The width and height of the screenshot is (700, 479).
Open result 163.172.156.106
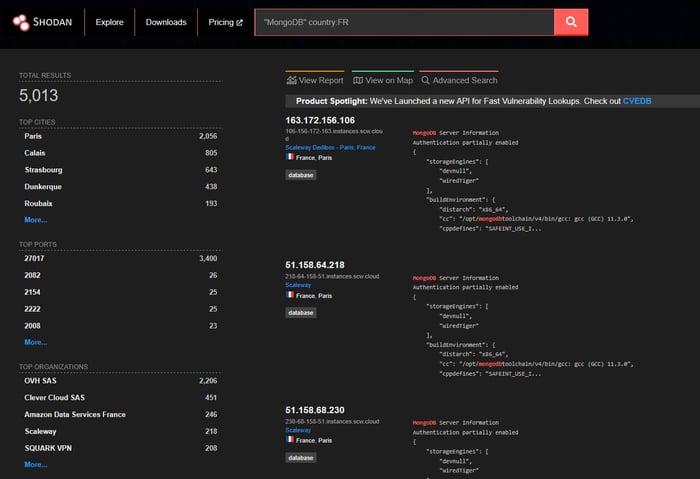point(320,120)
